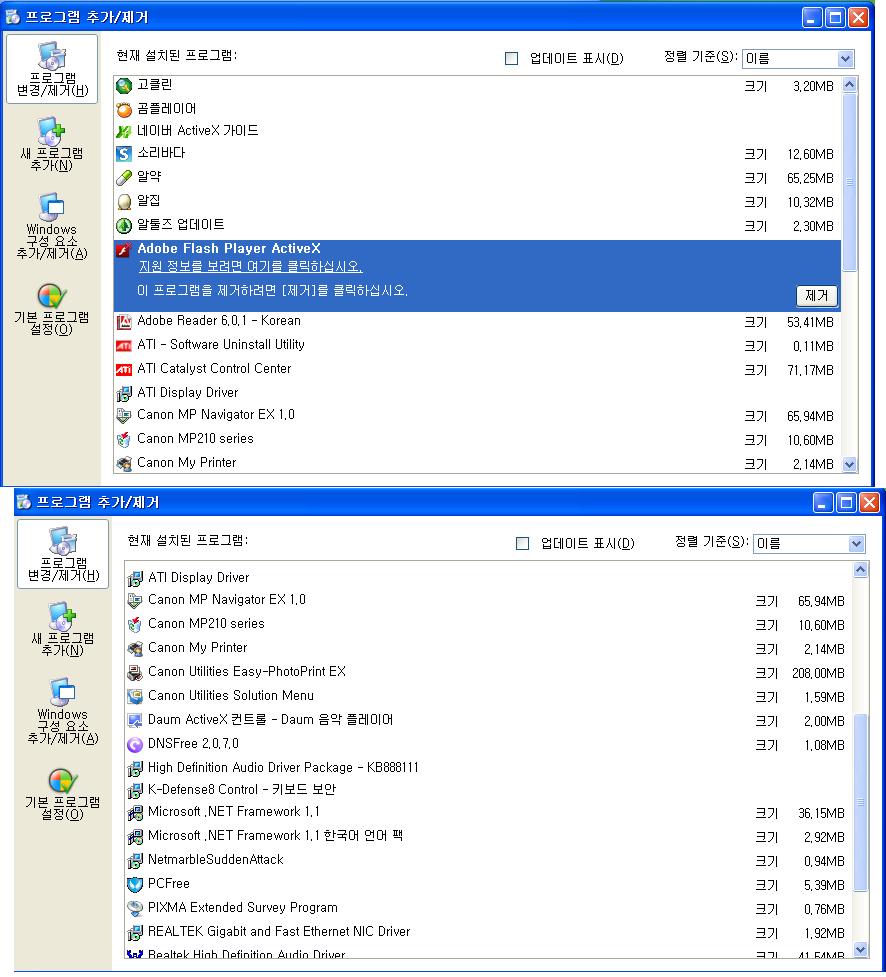Select Canon Utilities Easy-PhotoPrint EX name
886x977 pixels.
pyautogui.click(x=247, y=672)
